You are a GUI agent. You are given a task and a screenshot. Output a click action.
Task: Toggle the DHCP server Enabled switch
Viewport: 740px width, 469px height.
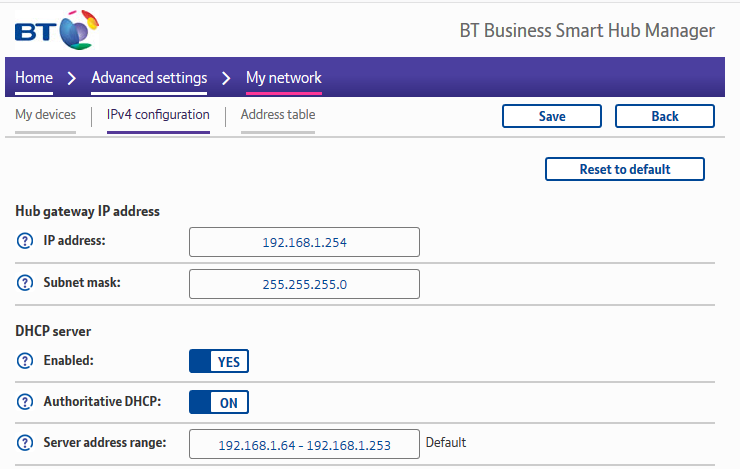[219, 360]
